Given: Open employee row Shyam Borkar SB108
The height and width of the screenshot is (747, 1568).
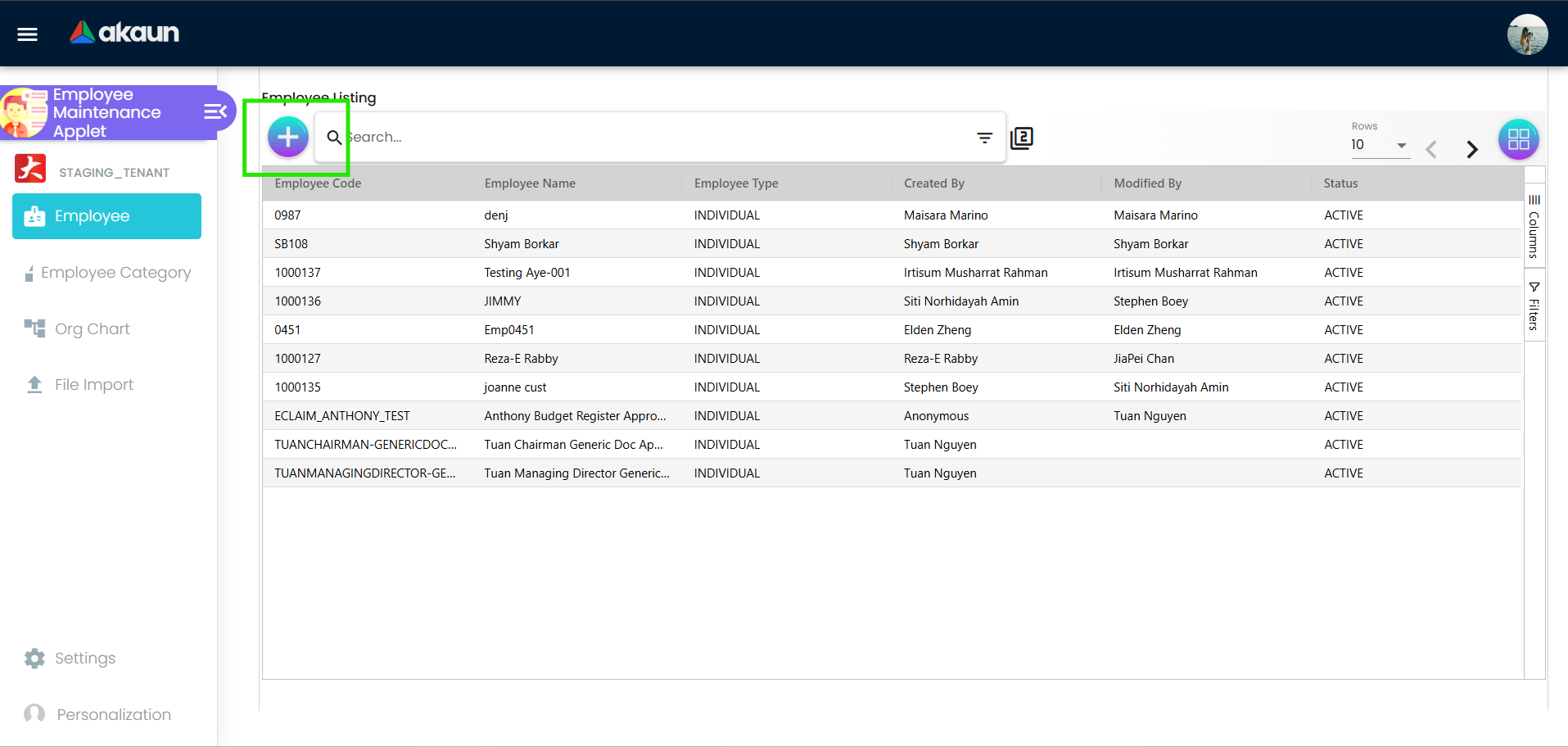Looking at the screenshot, I should [522, 244].
